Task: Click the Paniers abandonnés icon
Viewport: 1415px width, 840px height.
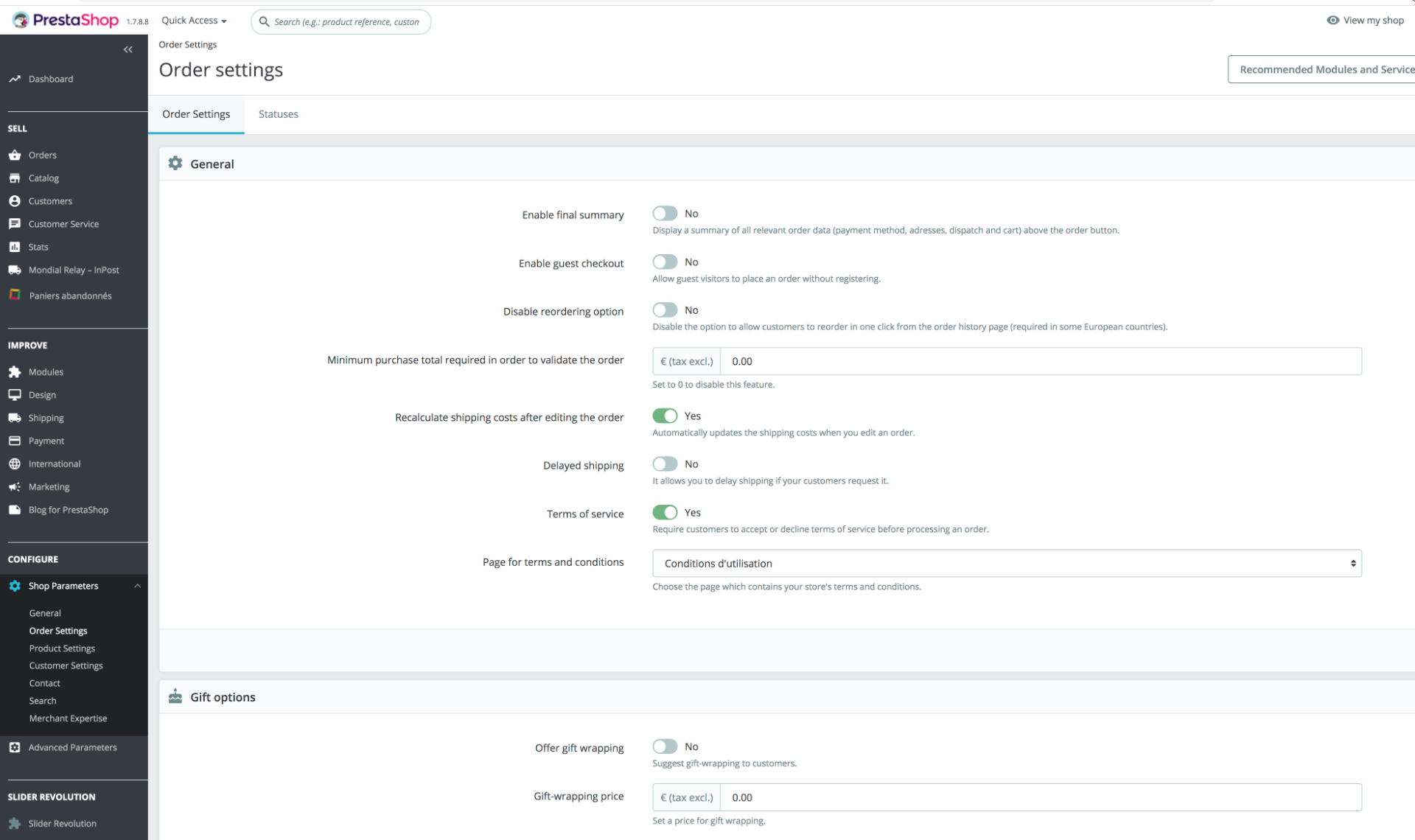Action: point(15,295)
